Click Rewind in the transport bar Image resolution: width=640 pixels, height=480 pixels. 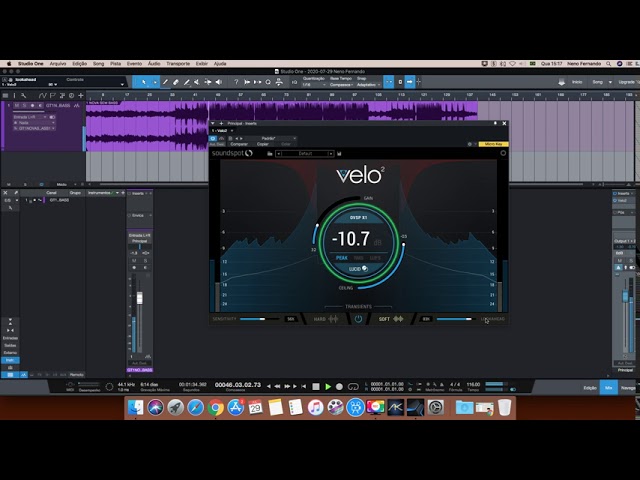pos(278,386)
